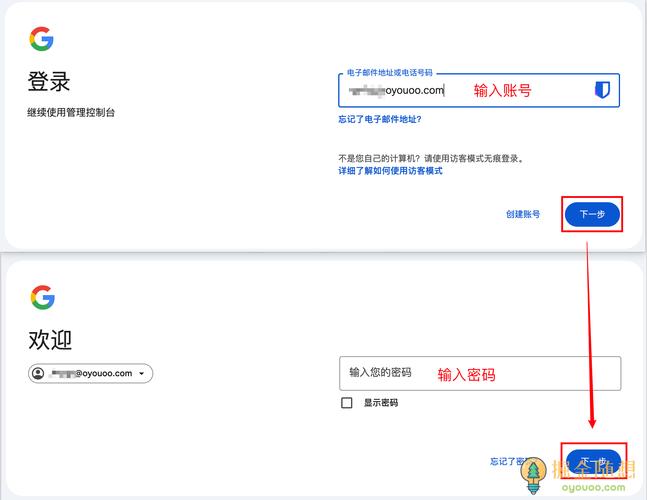This screenshot has height=500, width=647.
Task: Click the 忘记了密码 link
Action: 508,461
